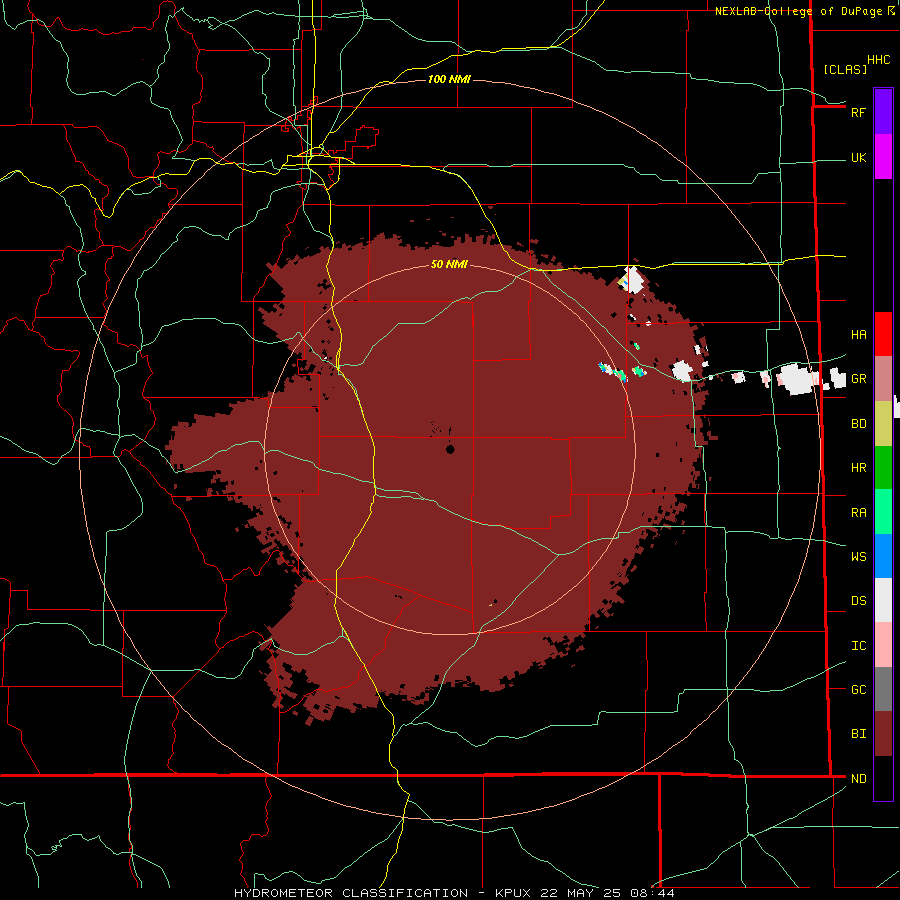The height and width of the screenshot is (900, 900).
Task: Click the ND black legend swatch
Action: tap(883, 778)
